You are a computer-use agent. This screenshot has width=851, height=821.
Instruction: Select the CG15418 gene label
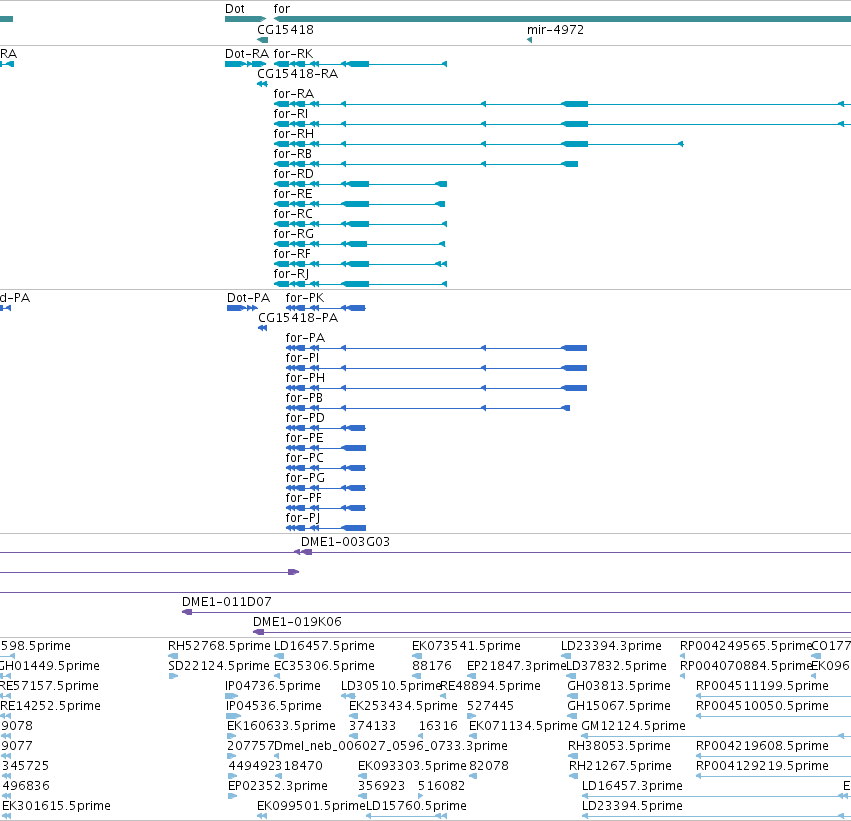pos(285,29)
